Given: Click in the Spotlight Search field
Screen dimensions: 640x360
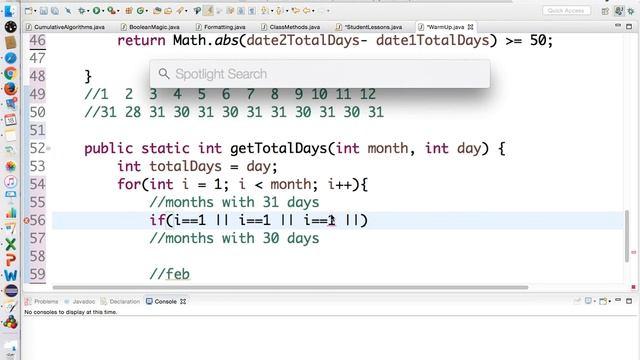Looking at the screenshot, I should coord(320,74).
